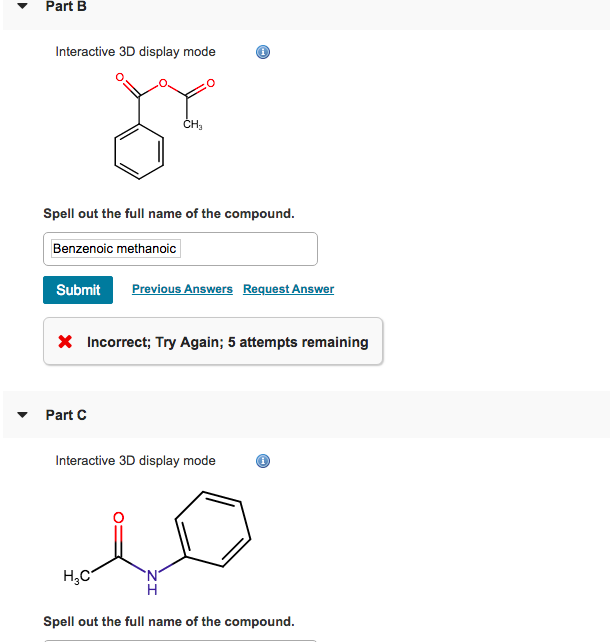This screenshot has width=610, height=642.
Task: Click the CH3 group in Part B
Action: [x=192, y=124]
